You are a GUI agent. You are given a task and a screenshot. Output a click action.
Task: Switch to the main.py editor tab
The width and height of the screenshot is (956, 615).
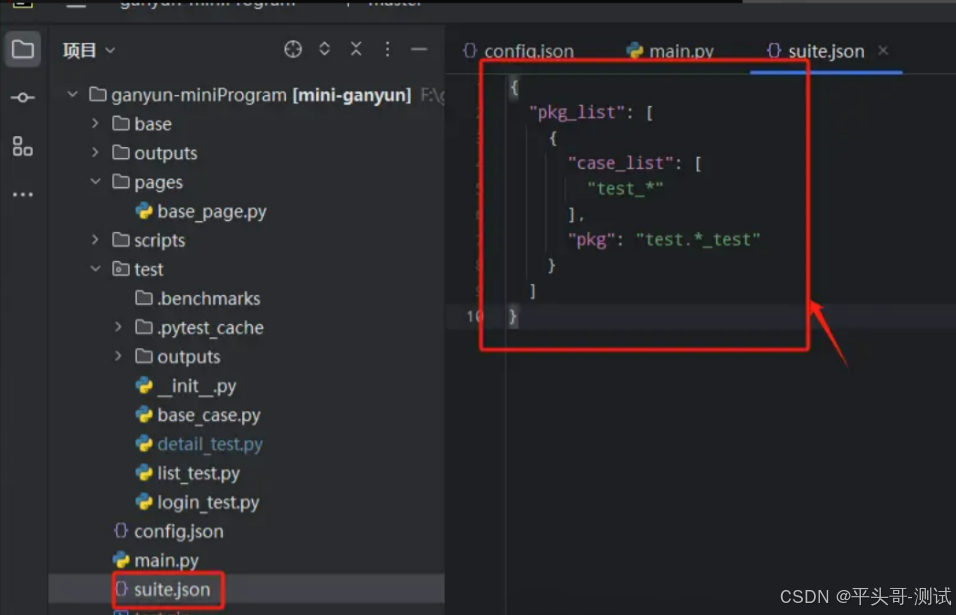coord(670,51)
